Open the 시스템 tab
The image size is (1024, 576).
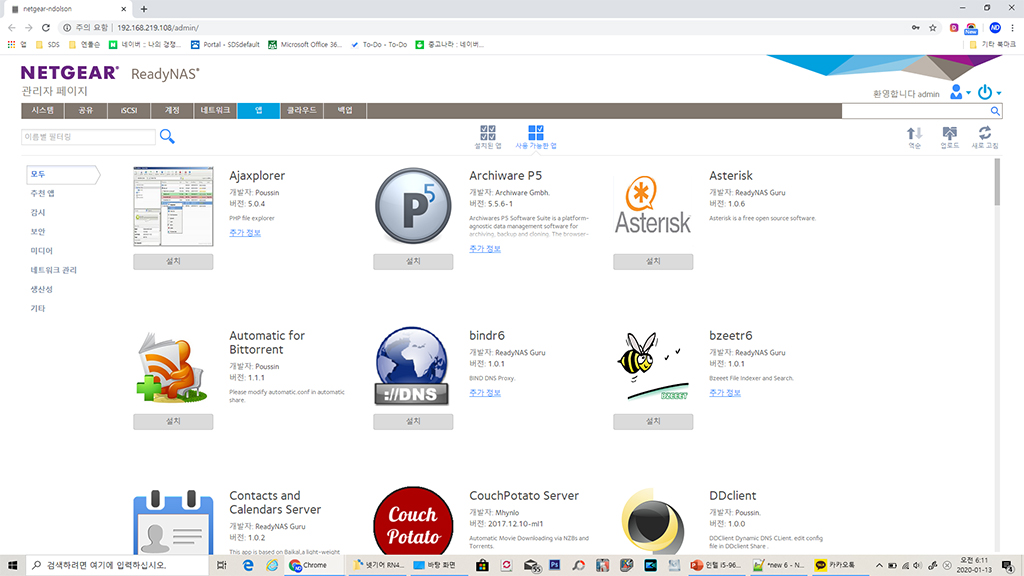tap(42, 110)
